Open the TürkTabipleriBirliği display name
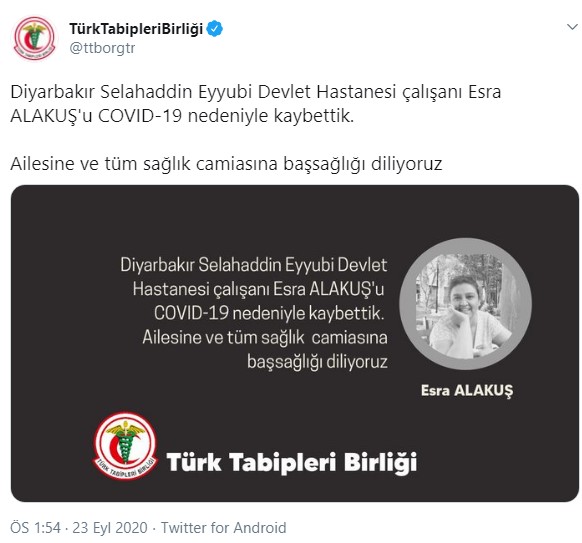Screen dimensions: 582x543 click(x=136, y=29)
